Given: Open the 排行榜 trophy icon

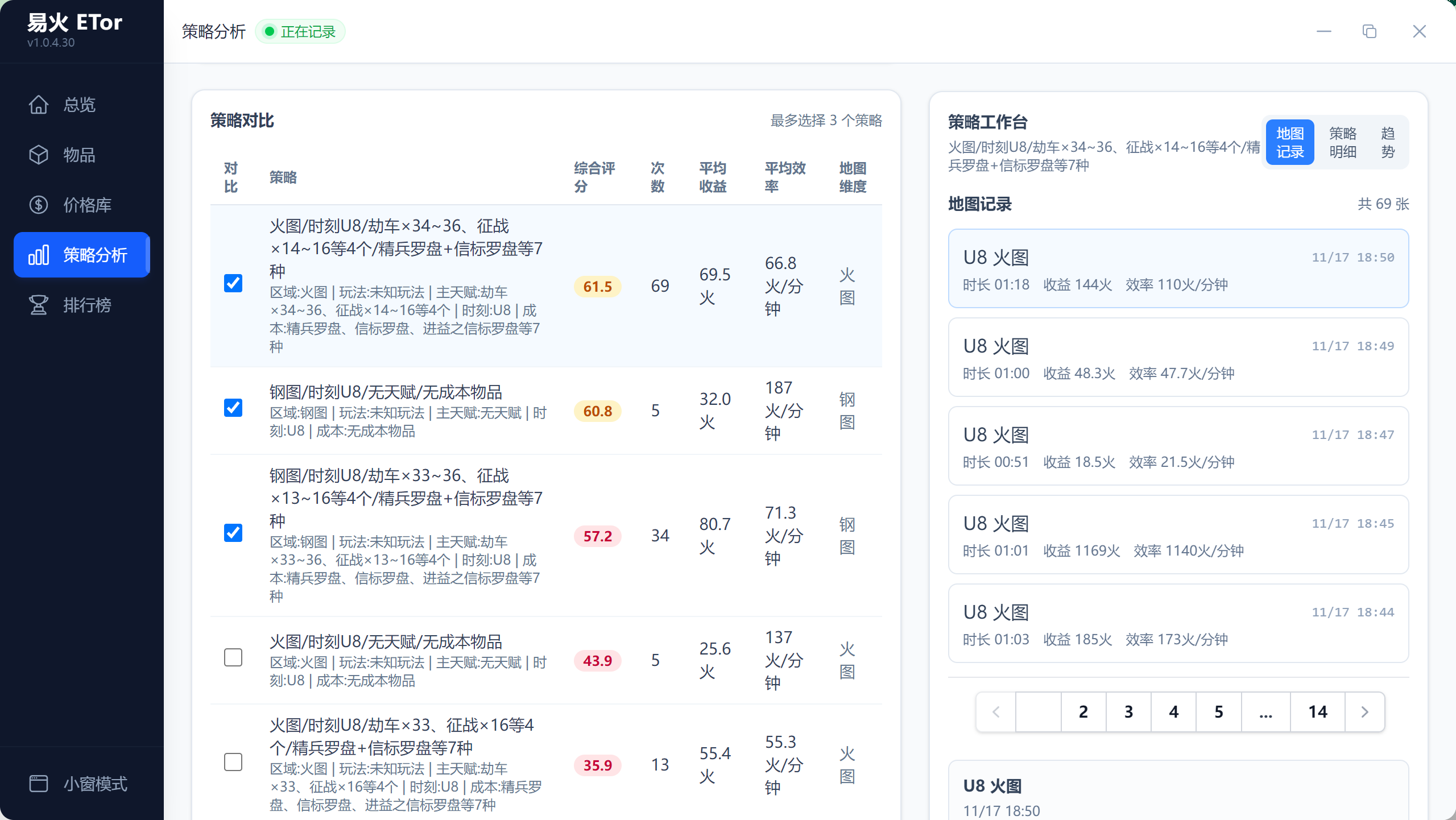Looking at the screenshot, I should click(39, 305).
